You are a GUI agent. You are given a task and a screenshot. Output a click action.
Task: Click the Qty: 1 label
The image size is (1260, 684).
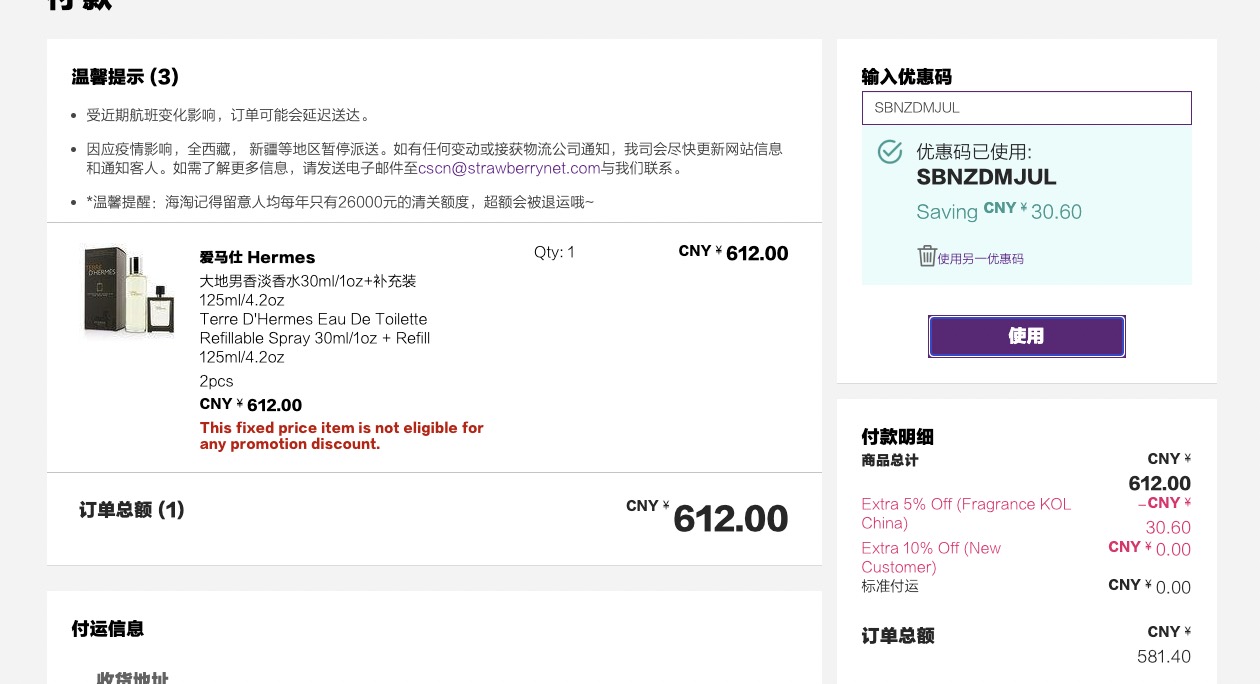point(554,252)
